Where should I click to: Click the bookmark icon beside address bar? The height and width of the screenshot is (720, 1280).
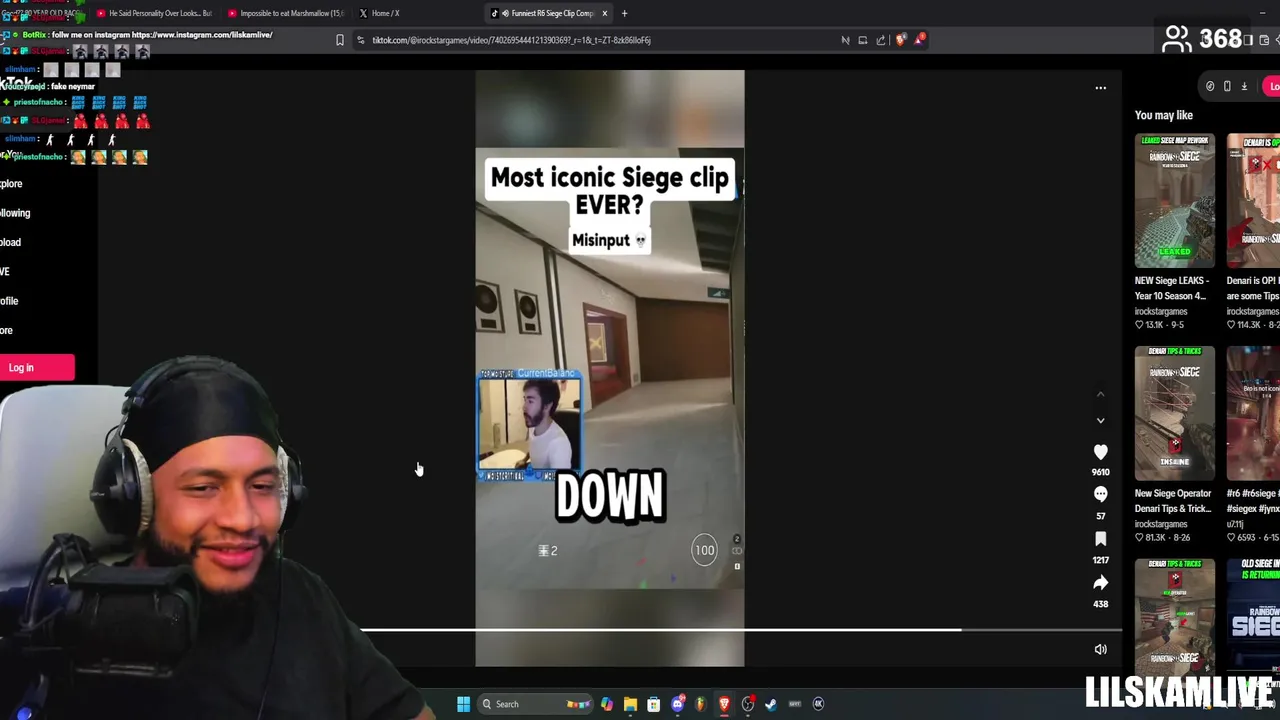[340, 40]
